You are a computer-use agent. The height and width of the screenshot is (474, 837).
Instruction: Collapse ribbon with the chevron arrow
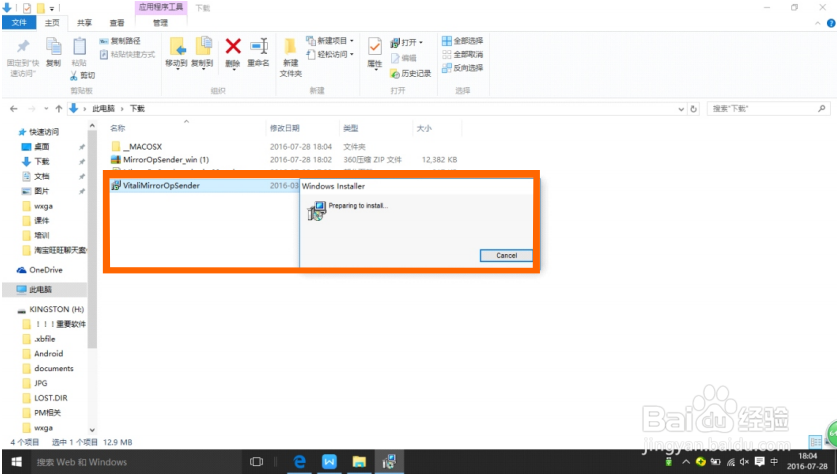point(818,23)
